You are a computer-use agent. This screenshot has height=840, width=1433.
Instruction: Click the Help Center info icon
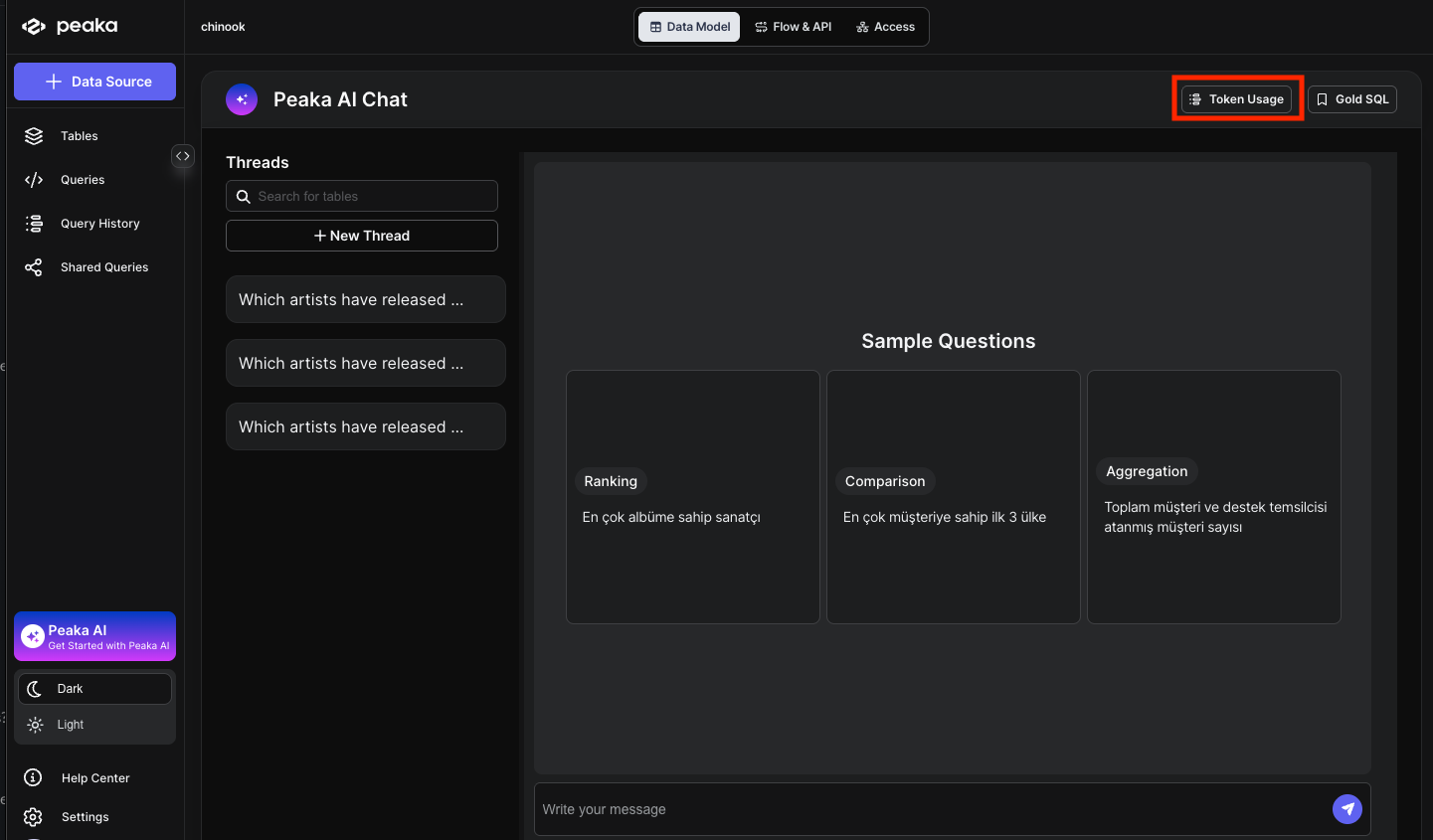33,777
